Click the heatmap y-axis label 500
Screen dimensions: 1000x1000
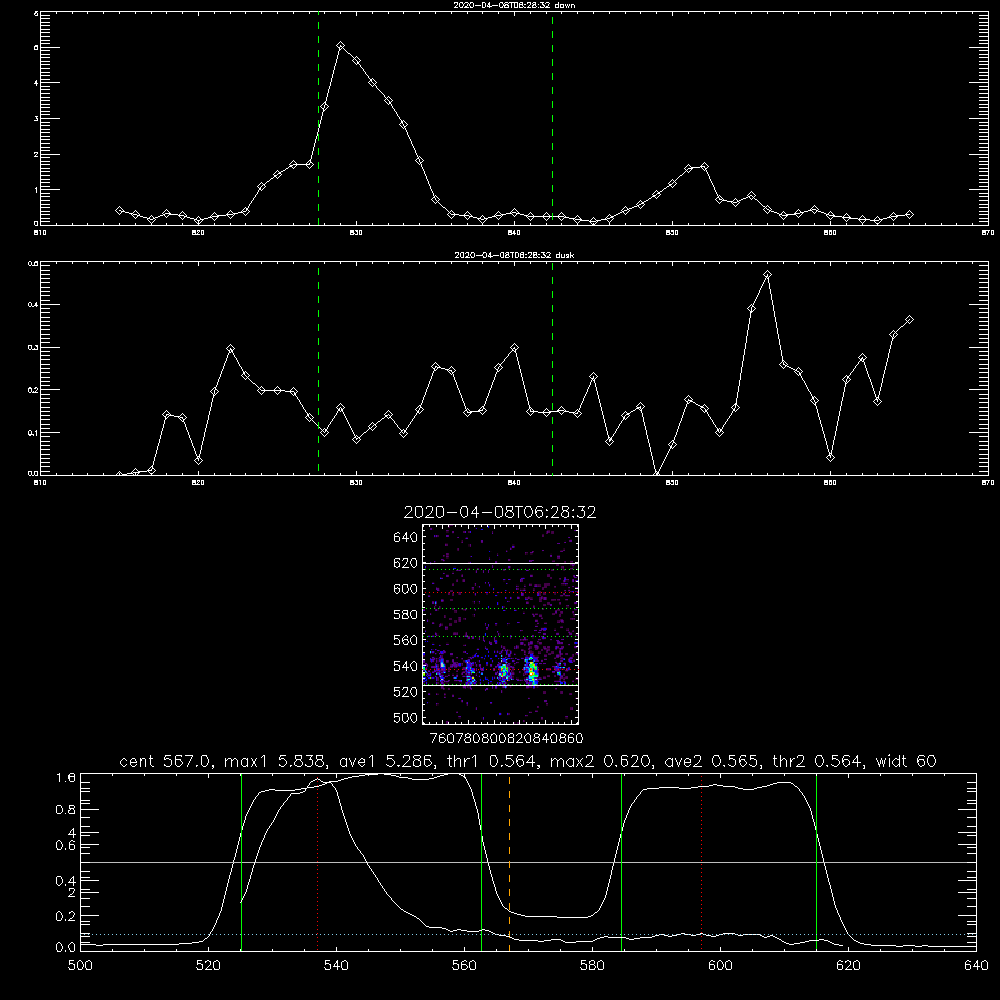406,718
